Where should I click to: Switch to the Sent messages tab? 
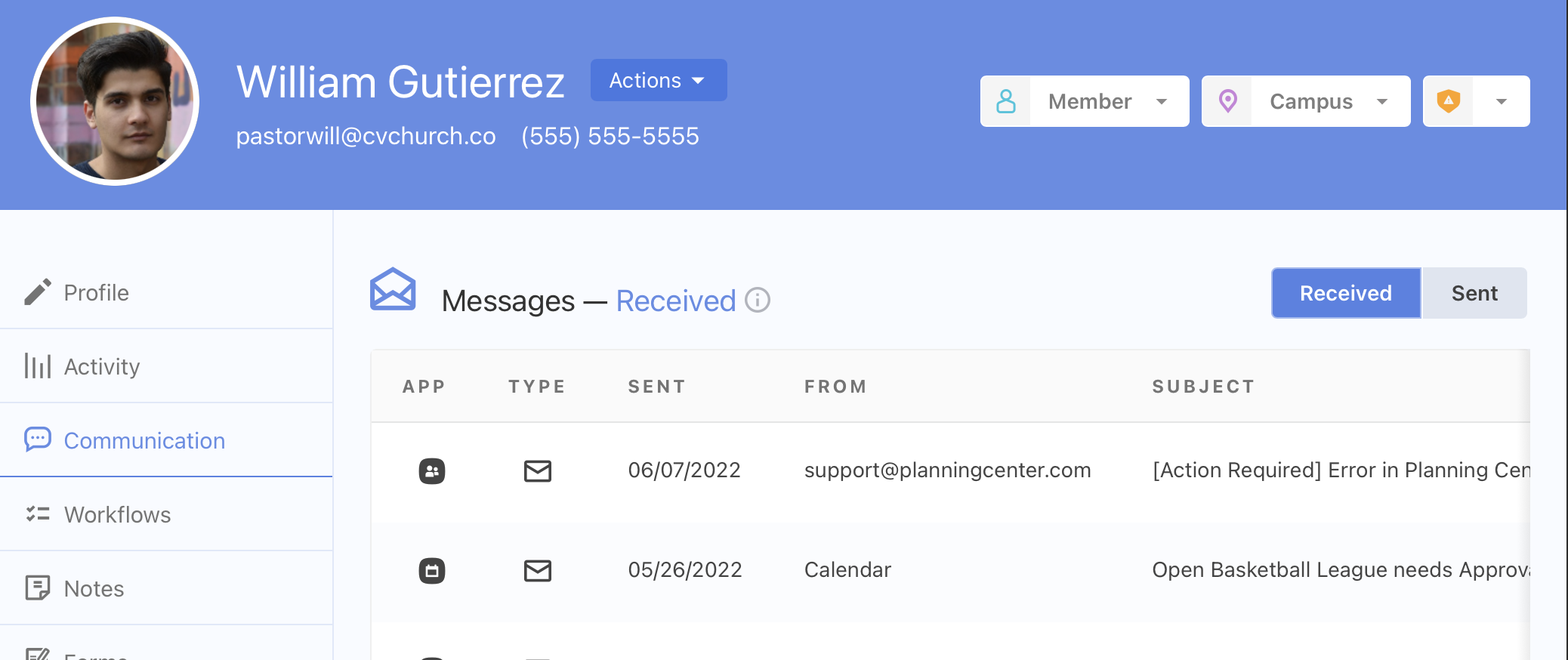click(x=1474, y=293)
